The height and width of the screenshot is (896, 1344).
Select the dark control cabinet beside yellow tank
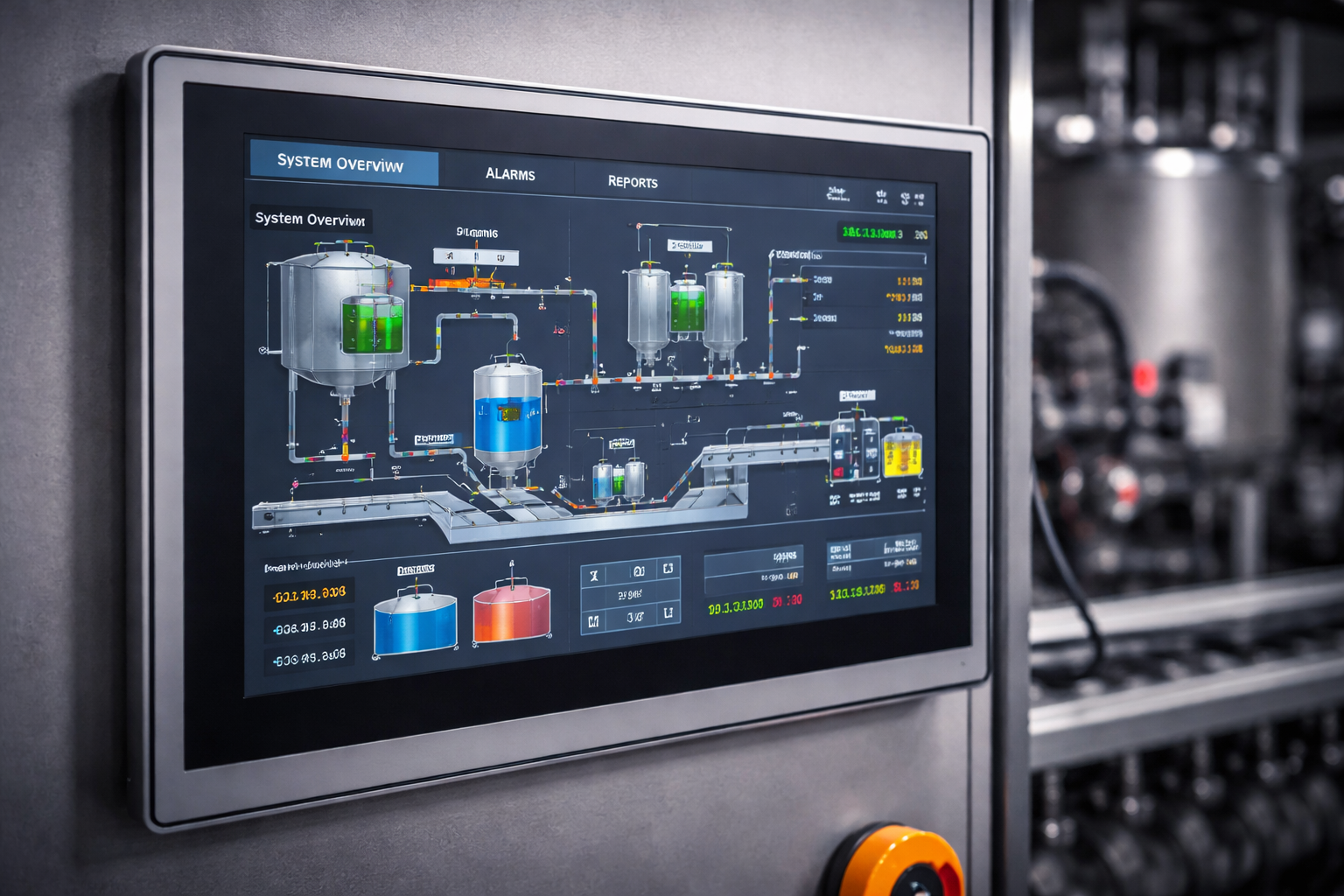click(x=855, y=450)
